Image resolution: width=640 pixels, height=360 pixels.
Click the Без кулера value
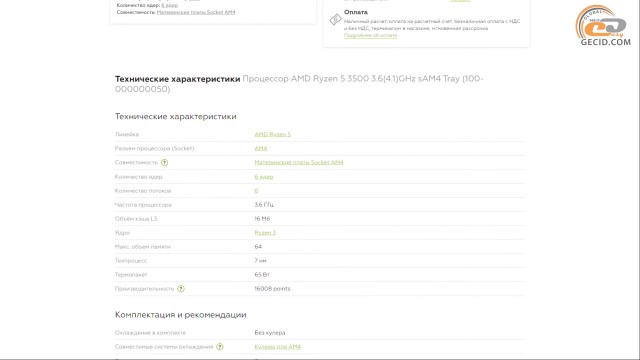pos(270,333)
